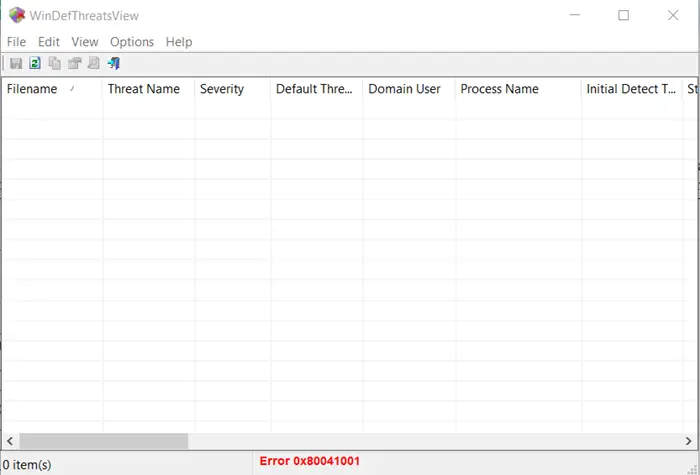Click the red Error 0x80041001 status text

pyautogui.click(x=309, y=461)
